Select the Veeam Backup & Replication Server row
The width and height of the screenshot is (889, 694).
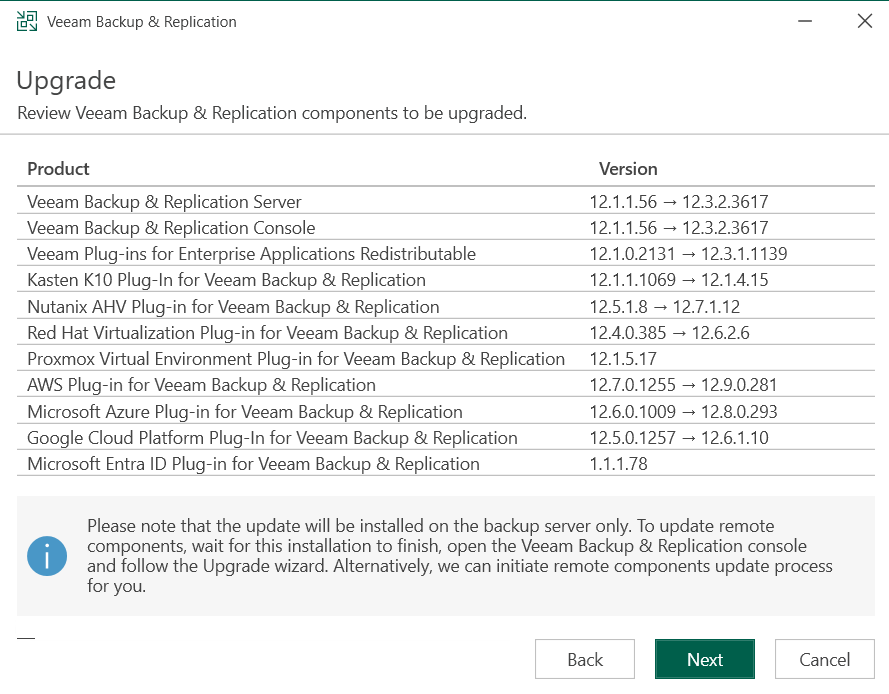(446, 201)
